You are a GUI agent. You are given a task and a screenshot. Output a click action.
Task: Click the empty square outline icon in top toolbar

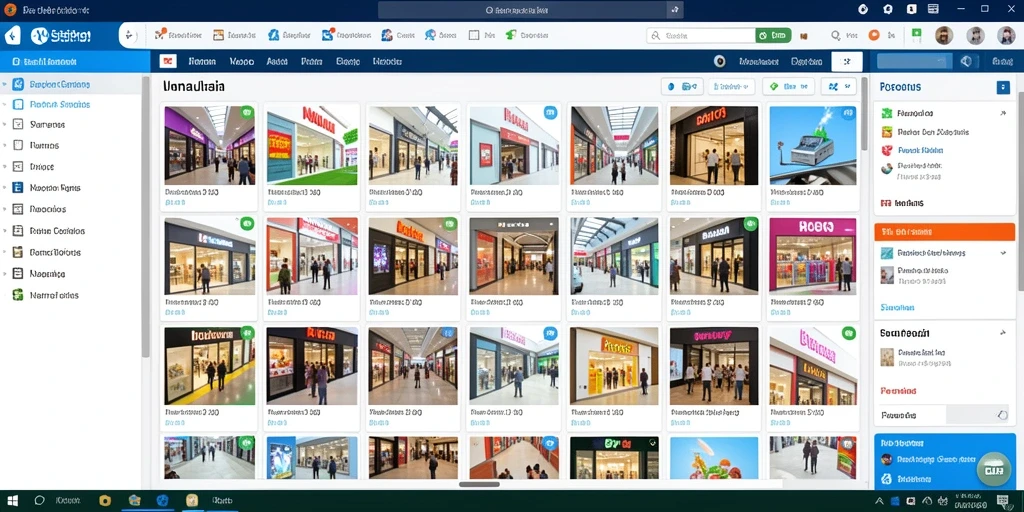pyautogui.click(x=474, y=35)
